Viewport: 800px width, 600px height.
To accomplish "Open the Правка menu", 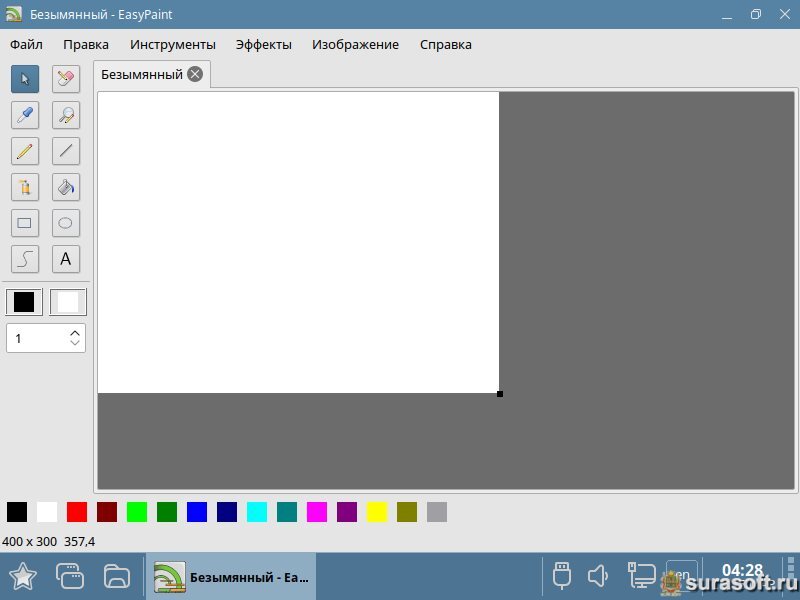I will pyautogui.click(x=86, y=44).
